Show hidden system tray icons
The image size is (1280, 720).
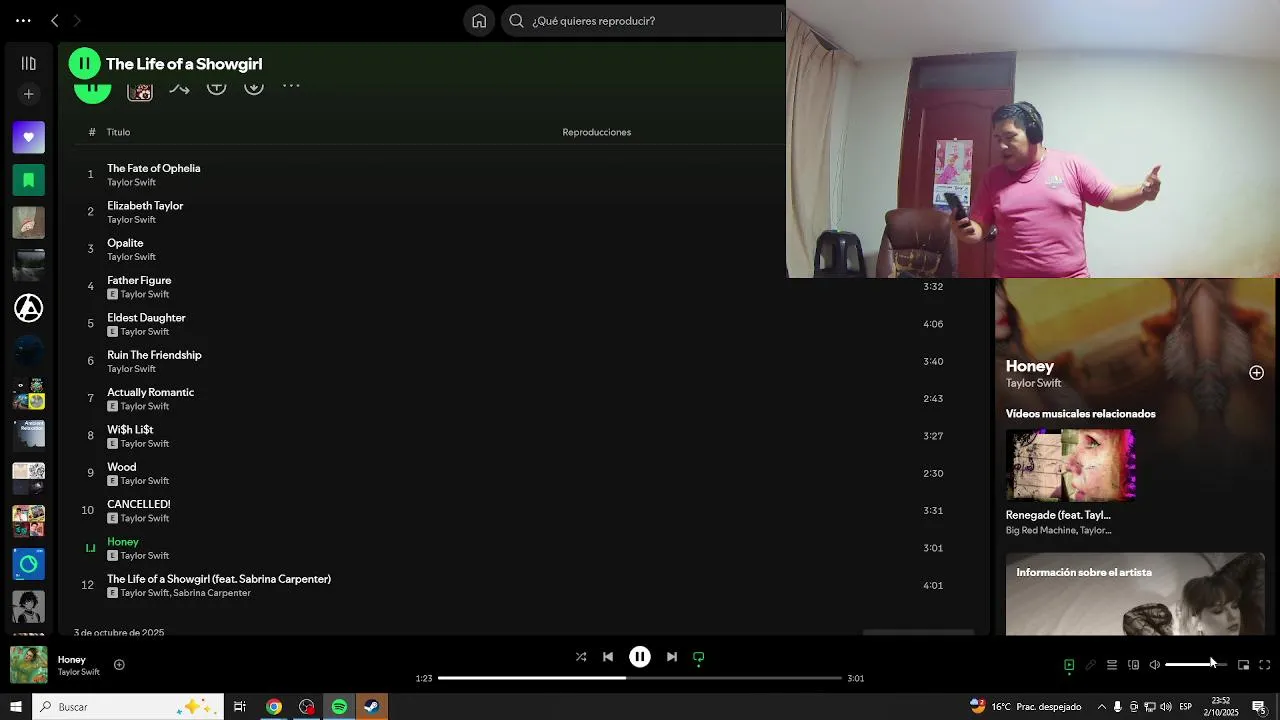pos(1101,707)
